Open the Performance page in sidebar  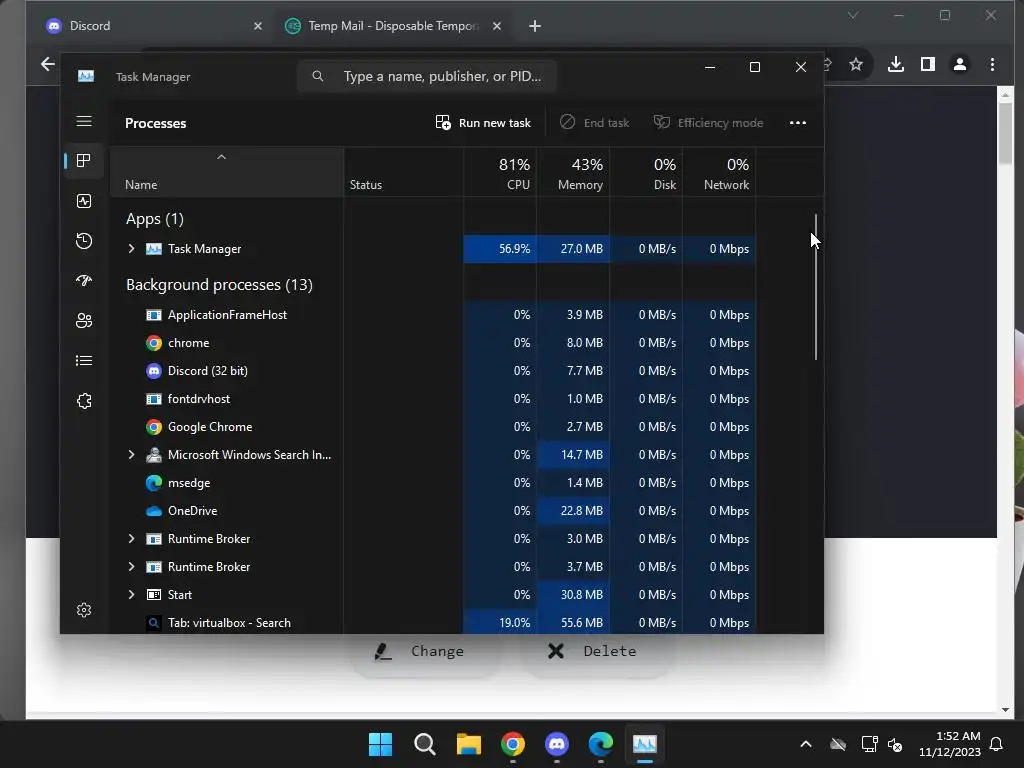point(84,201)
